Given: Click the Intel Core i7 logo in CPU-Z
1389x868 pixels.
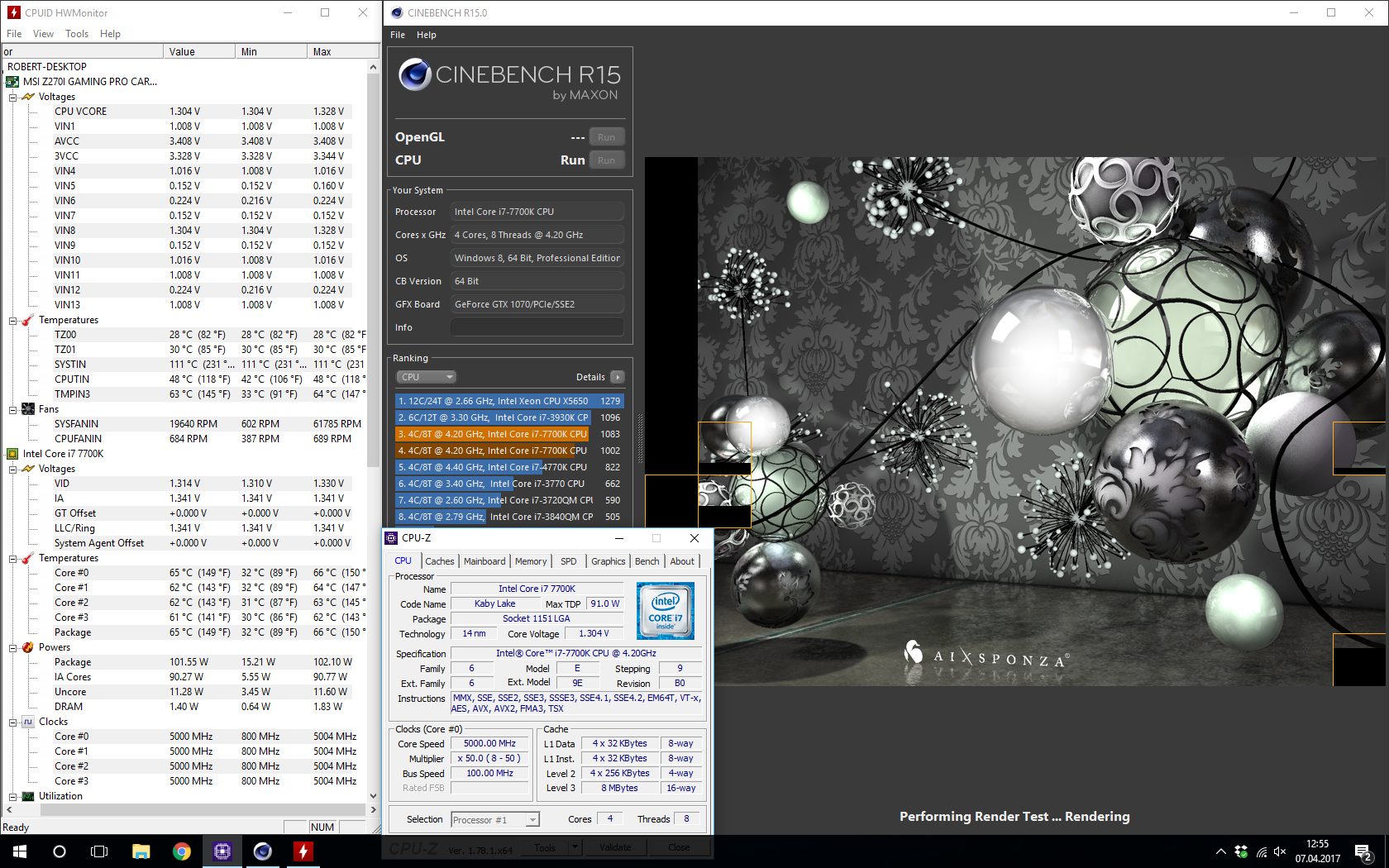Looking at the screenshot, I should [666, 611].
